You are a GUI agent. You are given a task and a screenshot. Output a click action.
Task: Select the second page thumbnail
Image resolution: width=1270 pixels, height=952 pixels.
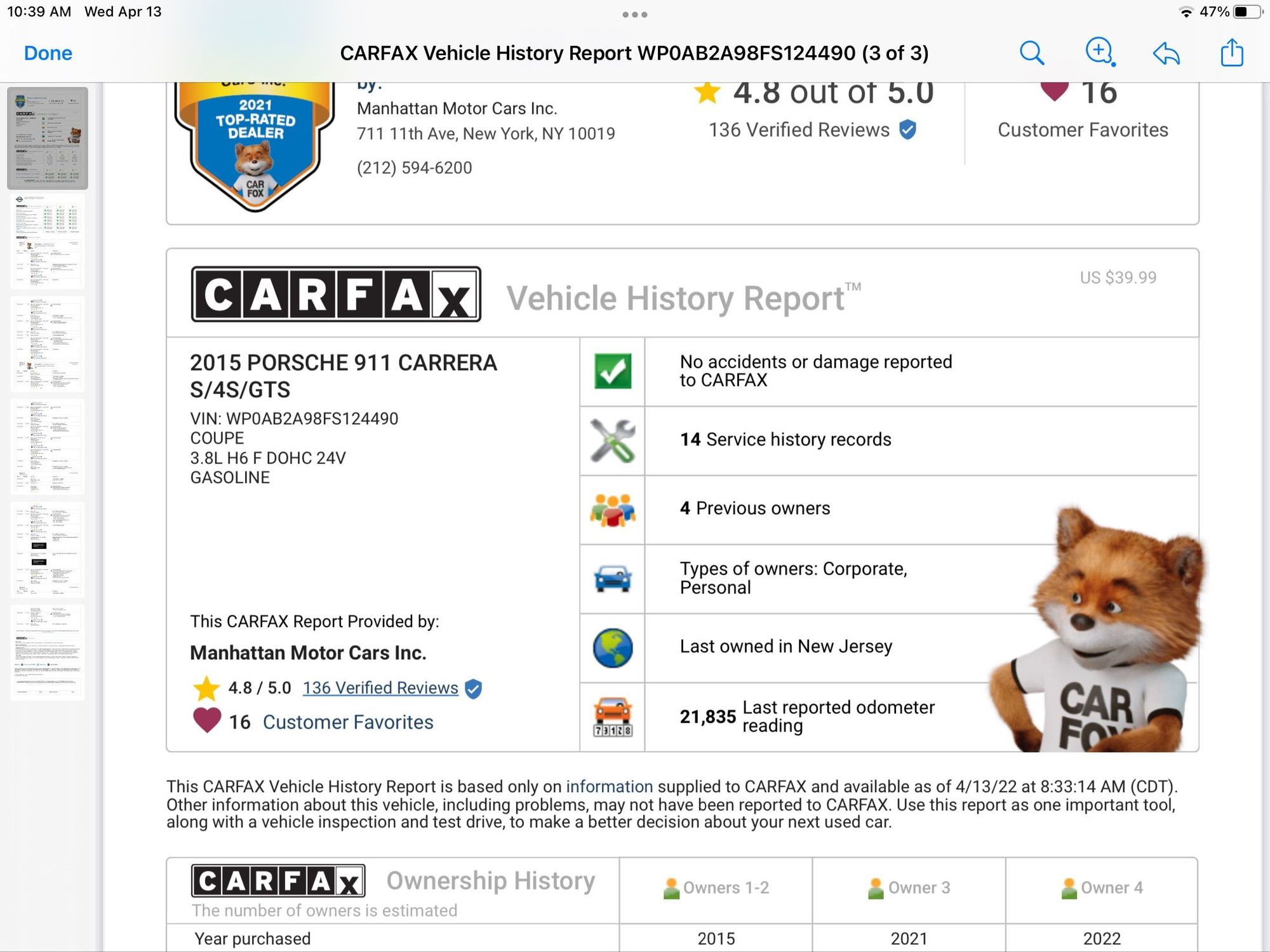tap(48, 241)
